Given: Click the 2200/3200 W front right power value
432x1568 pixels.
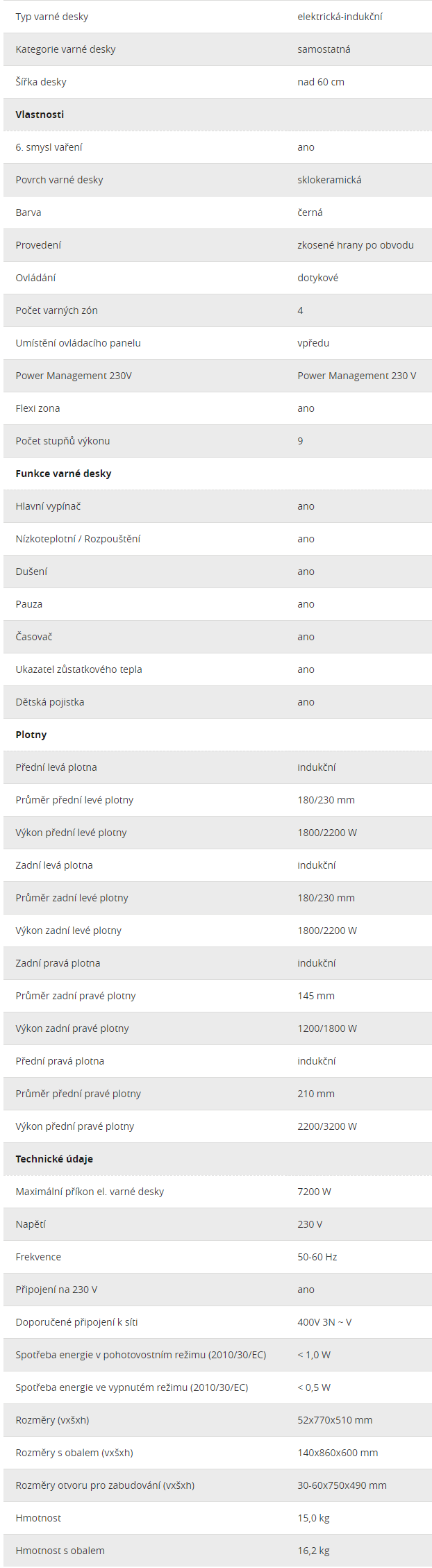Looking at the screenshot, I should point(327,1126).
